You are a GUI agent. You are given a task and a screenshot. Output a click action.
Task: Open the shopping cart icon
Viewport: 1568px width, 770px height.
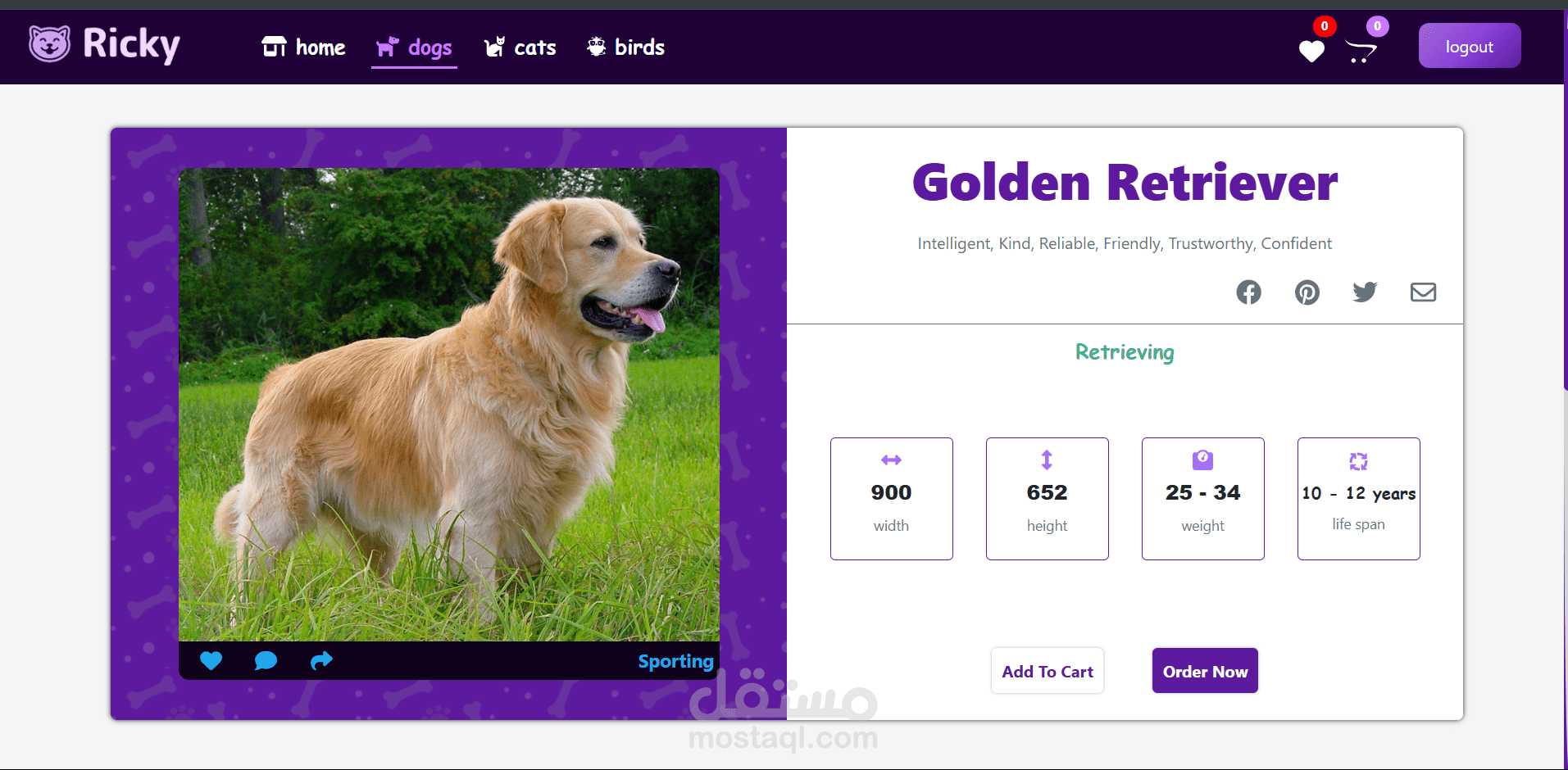click(x=1361, y=51)
